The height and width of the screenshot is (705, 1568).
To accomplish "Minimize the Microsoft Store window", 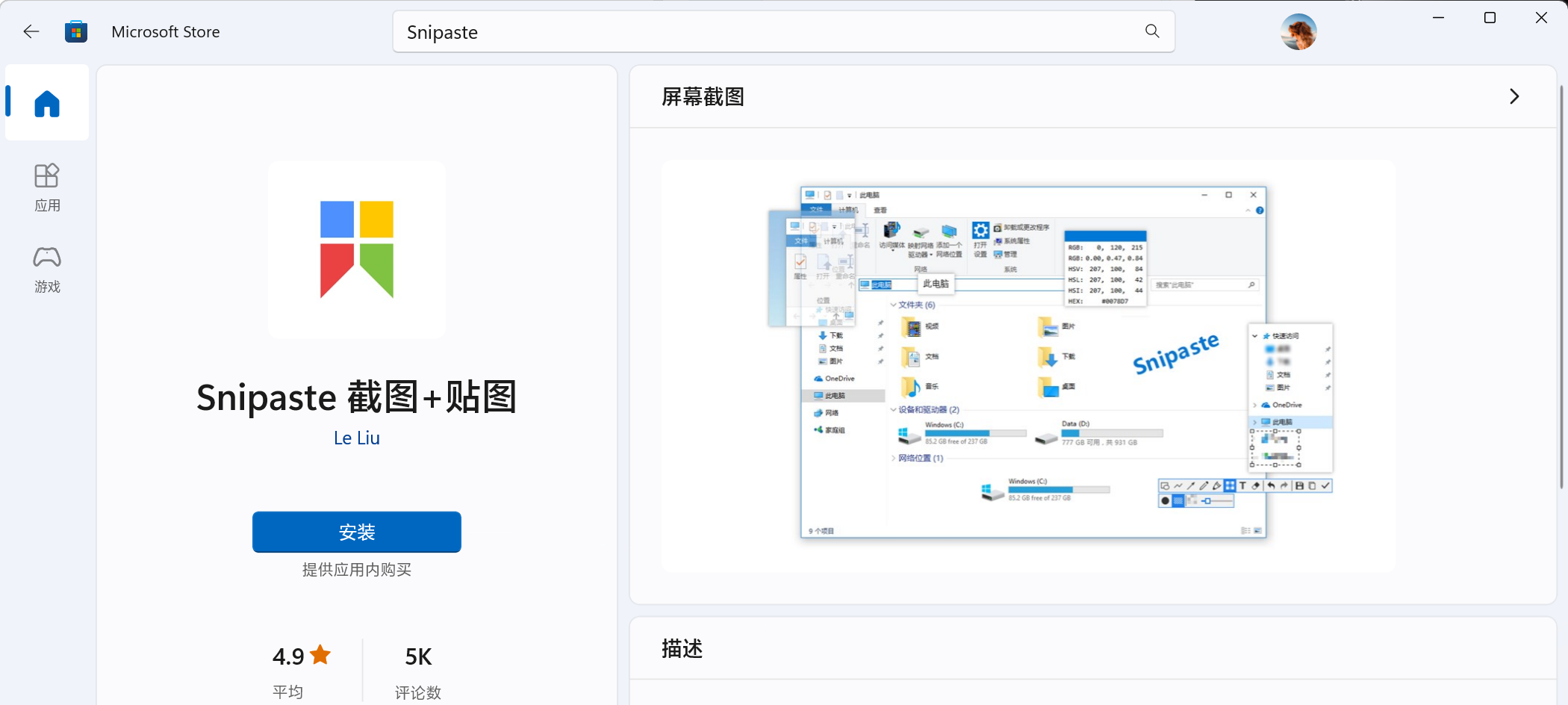I will (1439, 18).
